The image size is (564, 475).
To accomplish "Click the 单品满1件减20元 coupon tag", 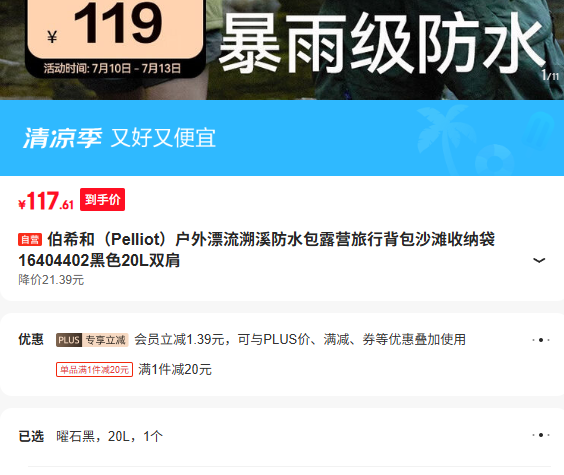I will pyautogui.click(x=94, y=370).
